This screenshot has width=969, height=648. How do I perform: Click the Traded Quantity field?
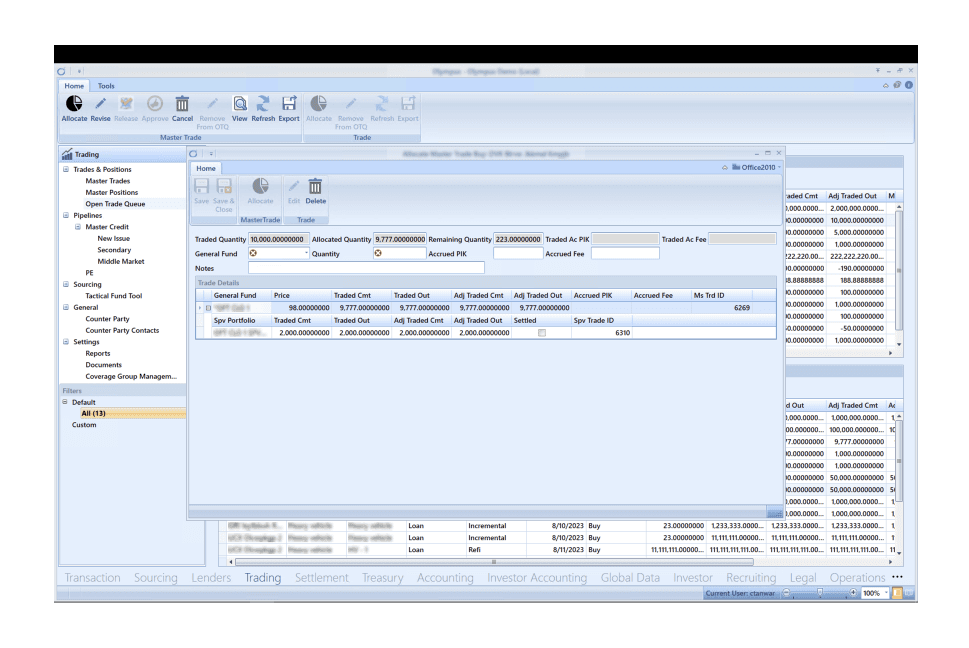[x=278, y=239]
